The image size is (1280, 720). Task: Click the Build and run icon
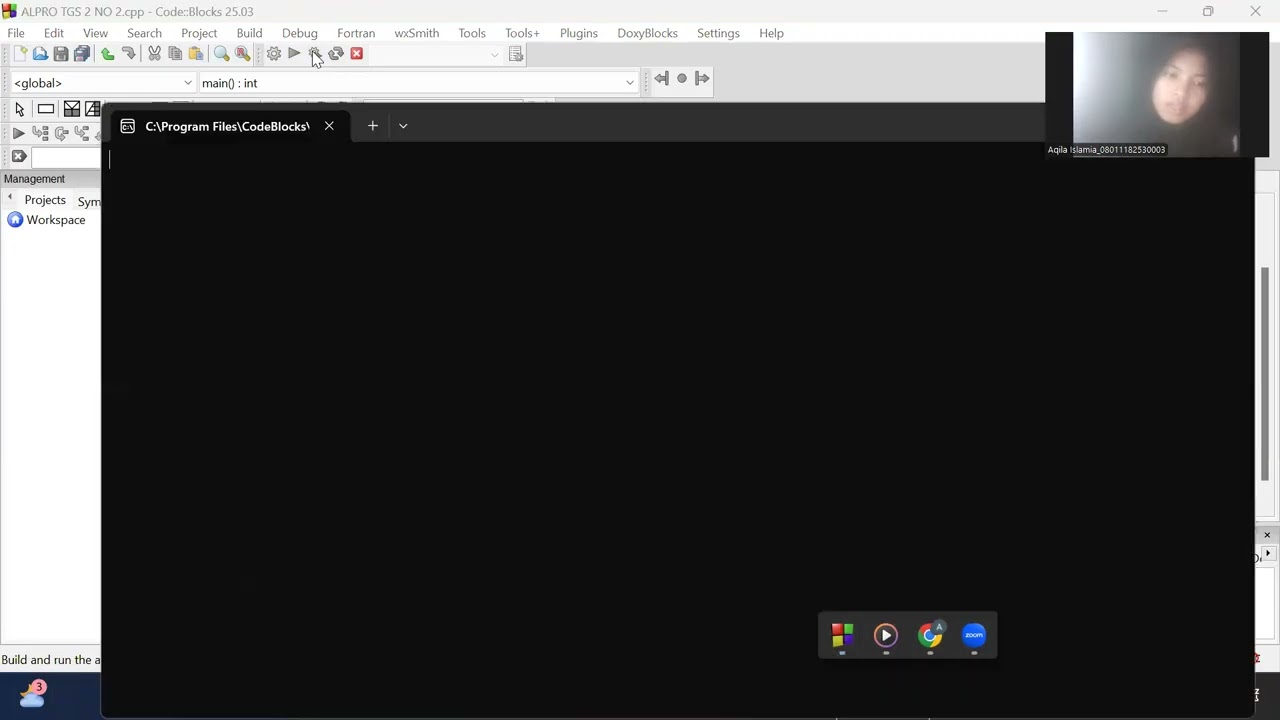[315, 54]
